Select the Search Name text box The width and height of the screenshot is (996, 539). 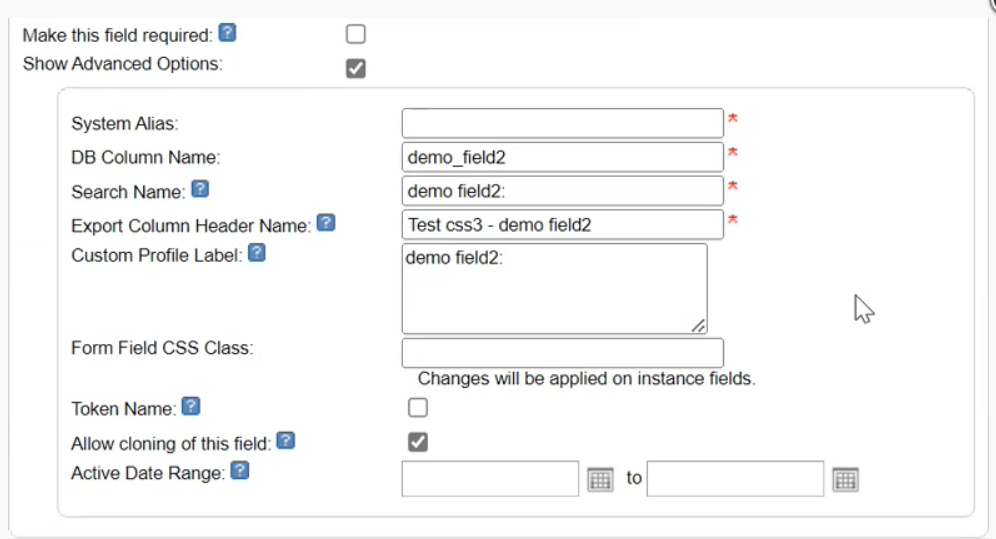[562, 191]
